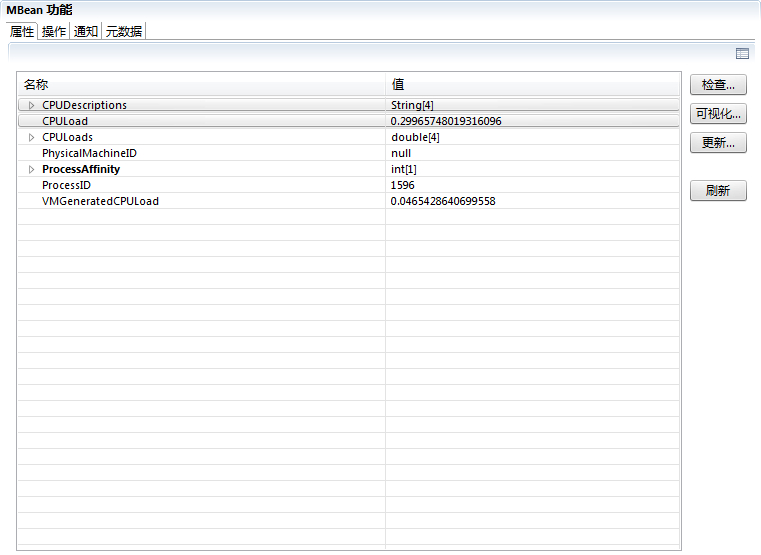
Task: Click the ProcessID value 1596
Action: click(403, 185)
